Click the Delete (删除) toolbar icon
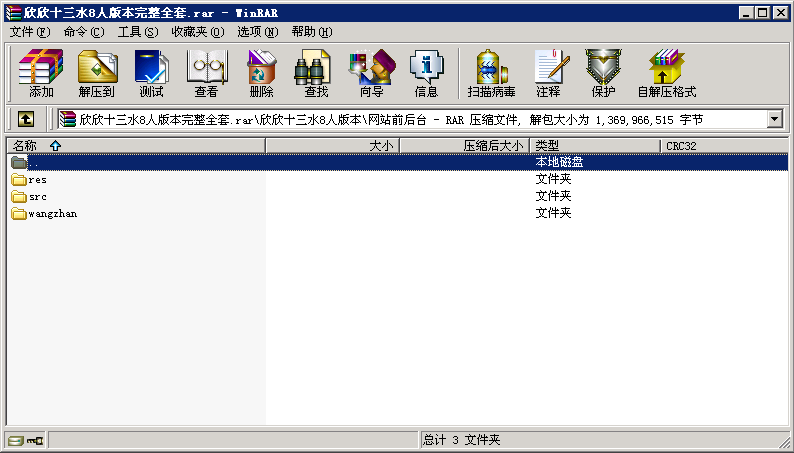Screen dimensions: 794x453 [x=261, y=74]
